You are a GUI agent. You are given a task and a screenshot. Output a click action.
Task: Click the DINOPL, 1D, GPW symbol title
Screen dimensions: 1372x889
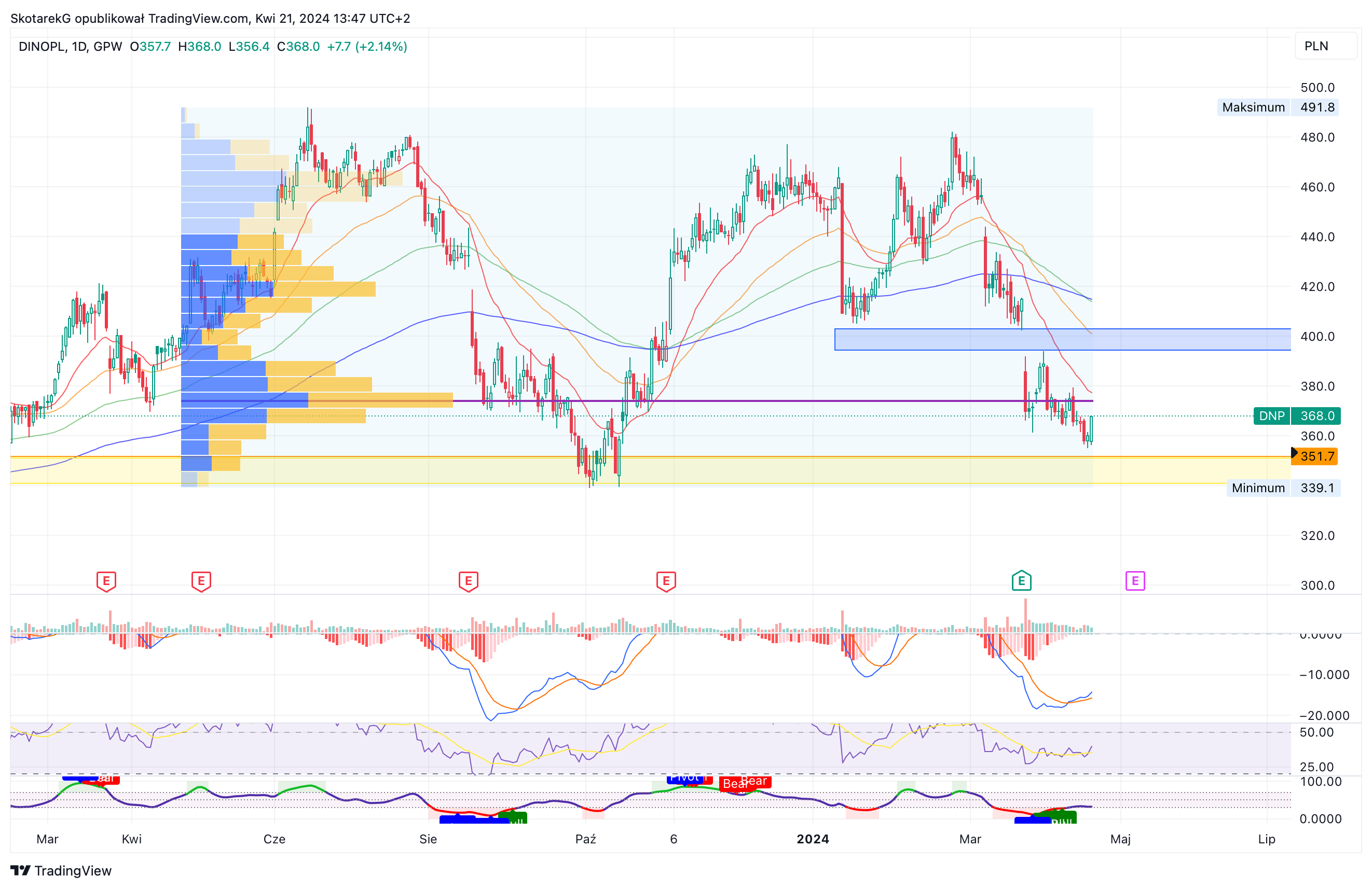coord(70,47)
